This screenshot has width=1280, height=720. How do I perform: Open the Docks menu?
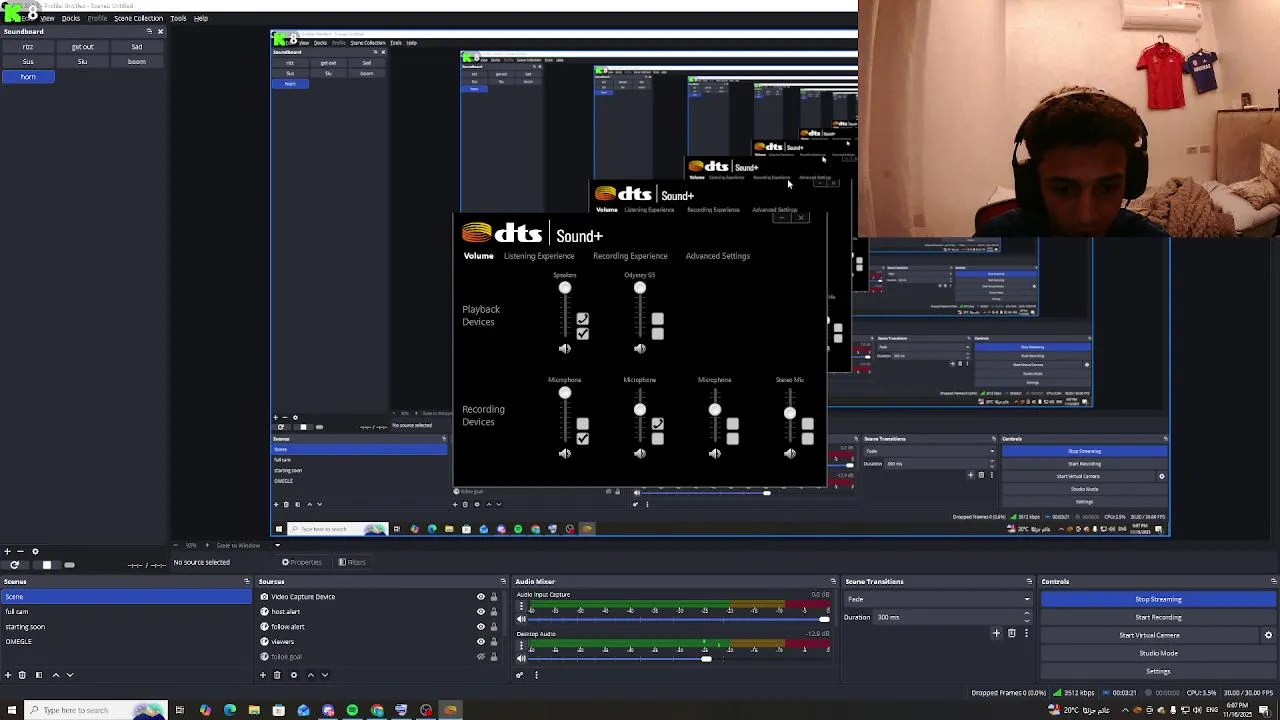pos(71,18)
